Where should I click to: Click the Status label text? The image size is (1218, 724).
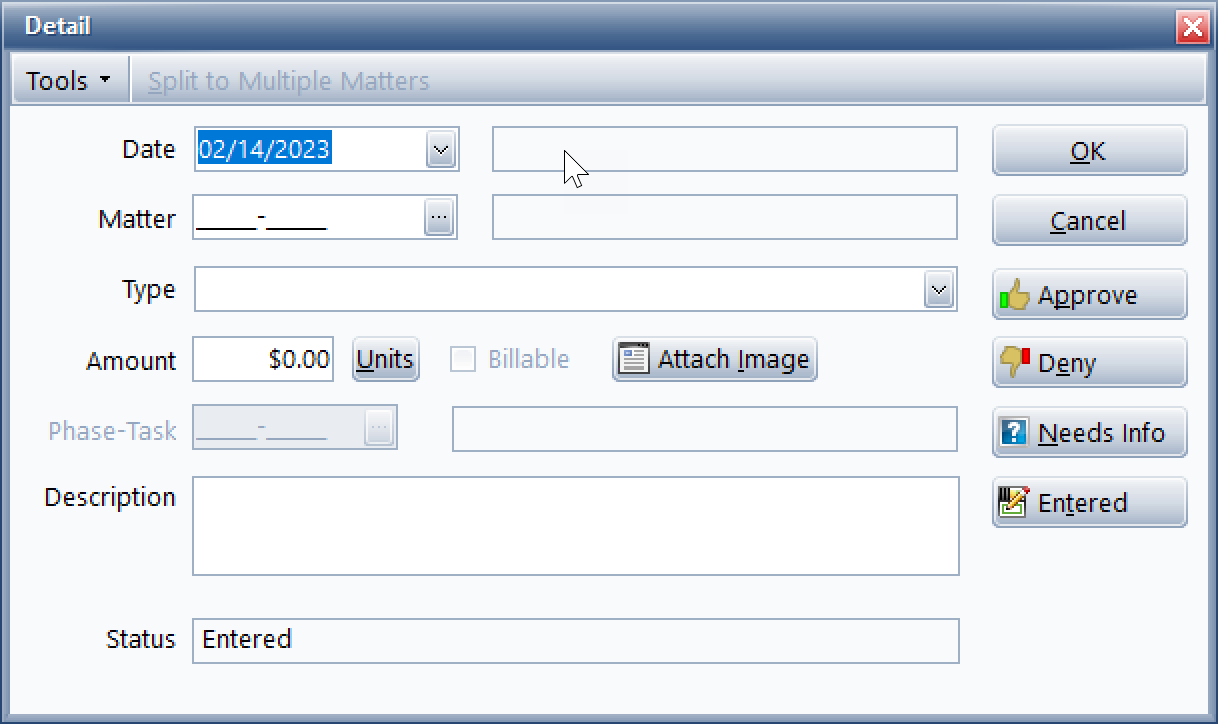click(x=141, y=640)
